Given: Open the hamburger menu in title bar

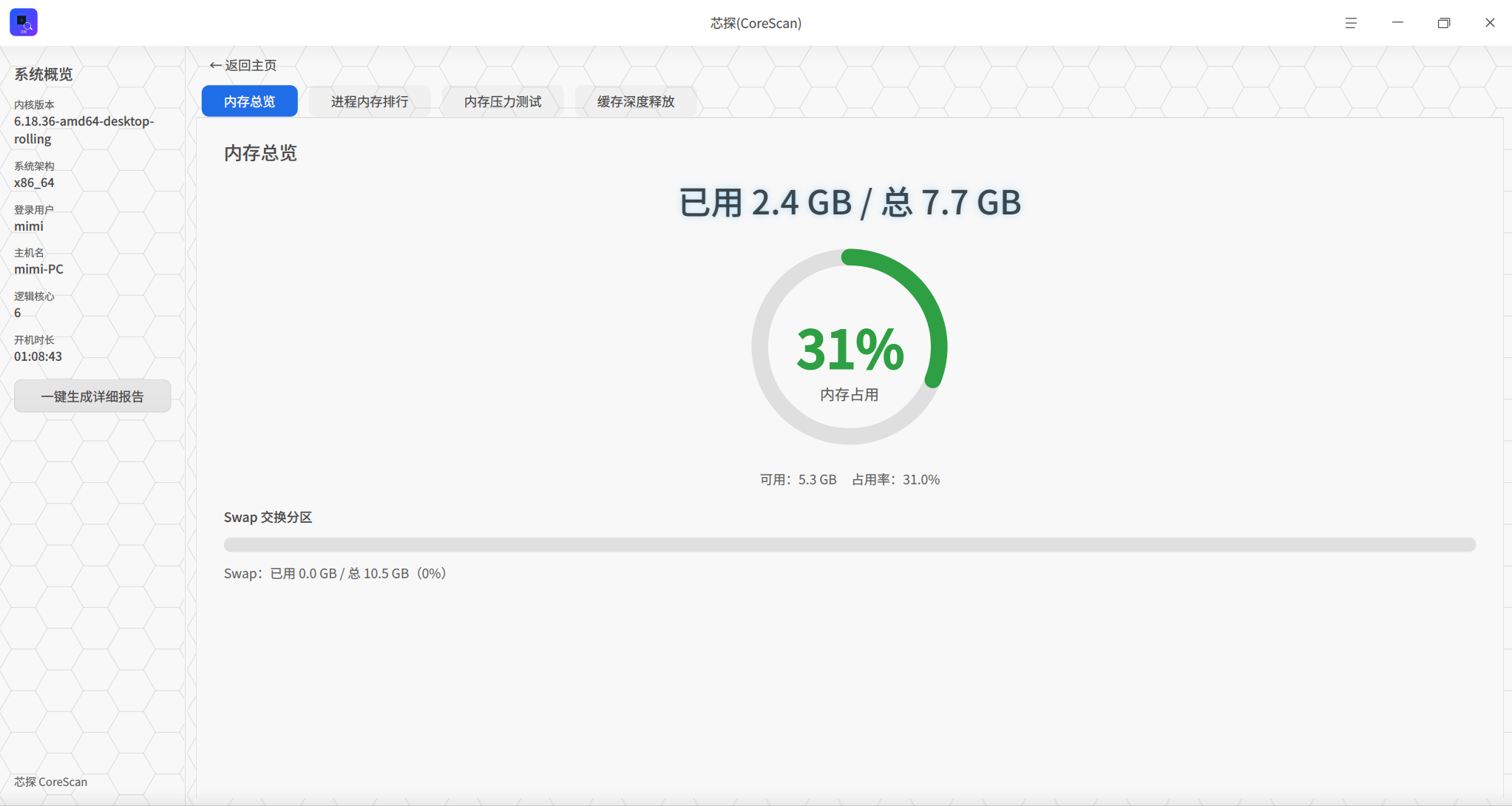Looking at the screenshot, I should pos(1351,23).
